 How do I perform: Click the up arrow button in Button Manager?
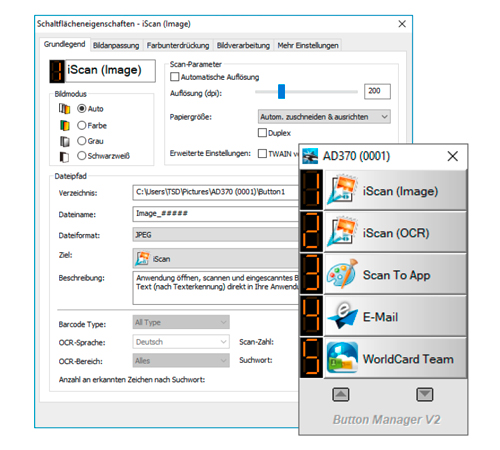point(341,395)
